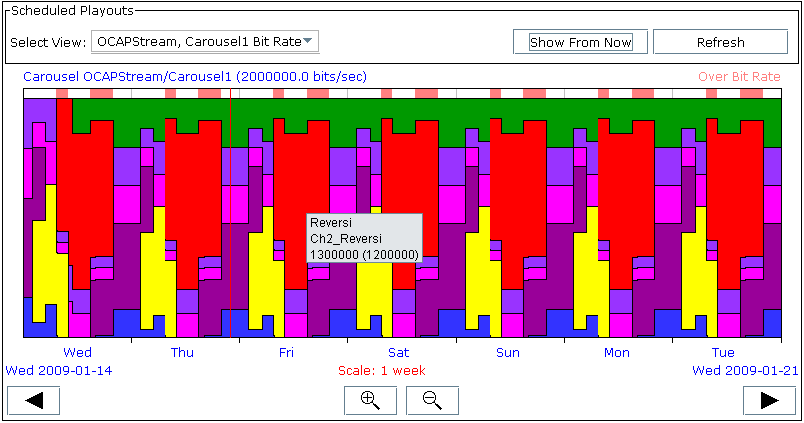Click the Reversi Ch2_Reversi tooltip box
The width and height of the screenshot is (804, 423).
click(x=365, y=238)
